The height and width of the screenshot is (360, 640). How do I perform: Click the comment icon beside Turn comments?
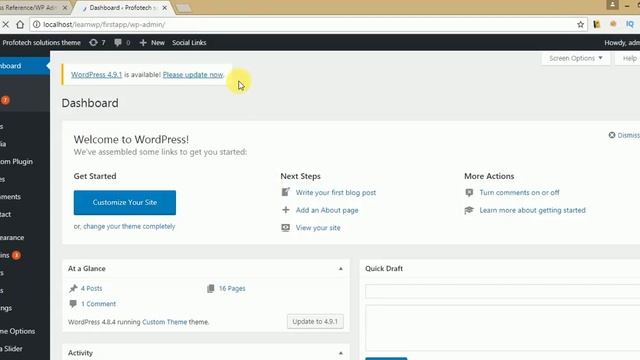click(x=469, y=193)
